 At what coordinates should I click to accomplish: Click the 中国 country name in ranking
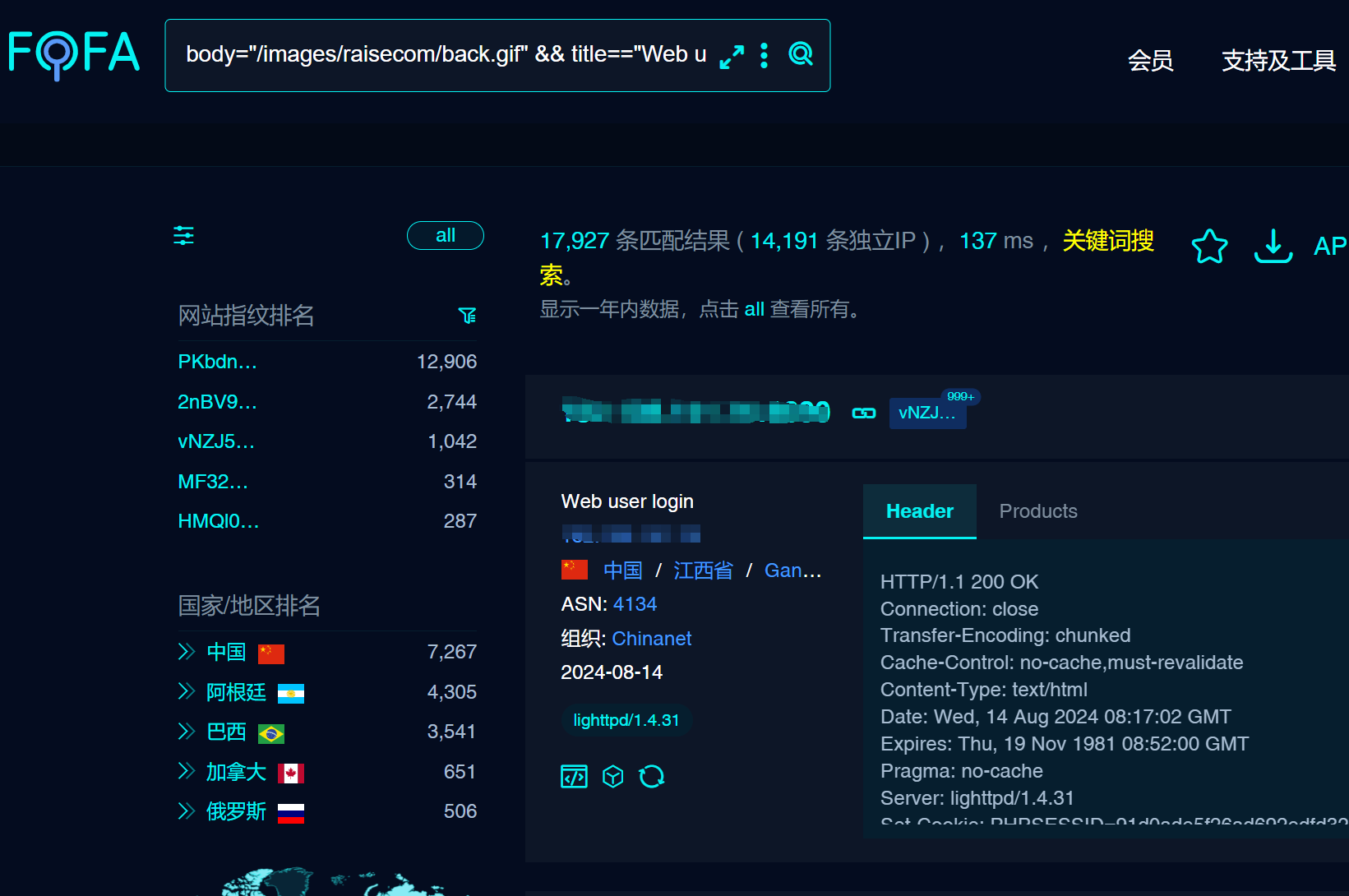[x=226, y=652]
